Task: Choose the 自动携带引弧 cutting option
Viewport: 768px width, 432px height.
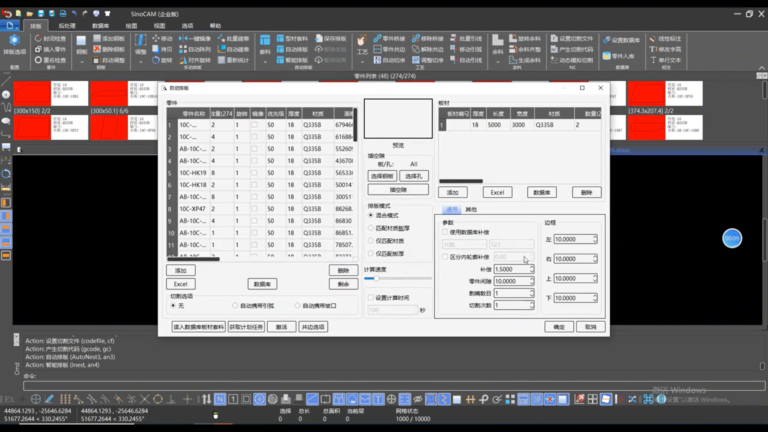Action: pyautogui.click(x=235, y=306)
